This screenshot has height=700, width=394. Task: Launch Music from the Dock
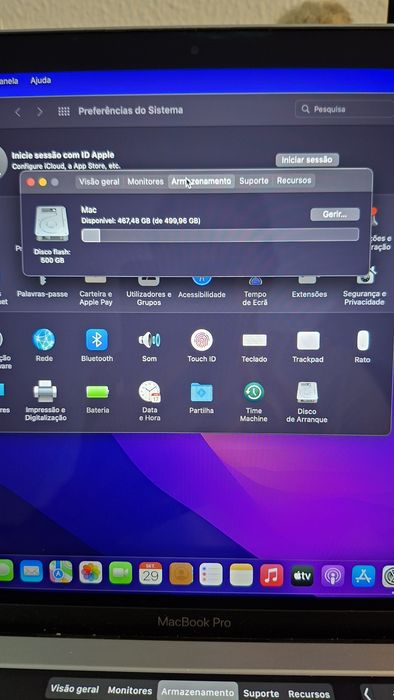coord(272,575)
